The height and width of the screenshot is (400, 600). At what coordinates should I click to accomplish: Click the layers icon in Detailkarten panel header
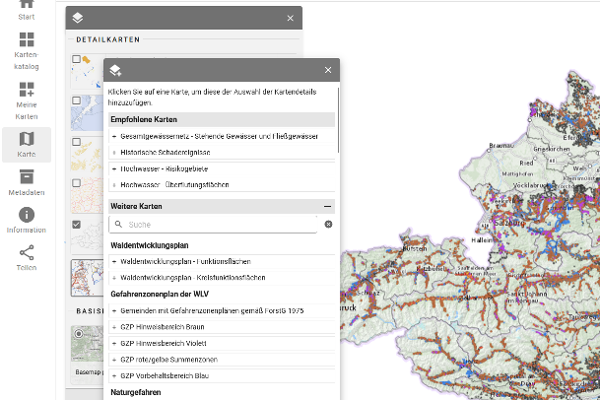[x=78, y=18]
